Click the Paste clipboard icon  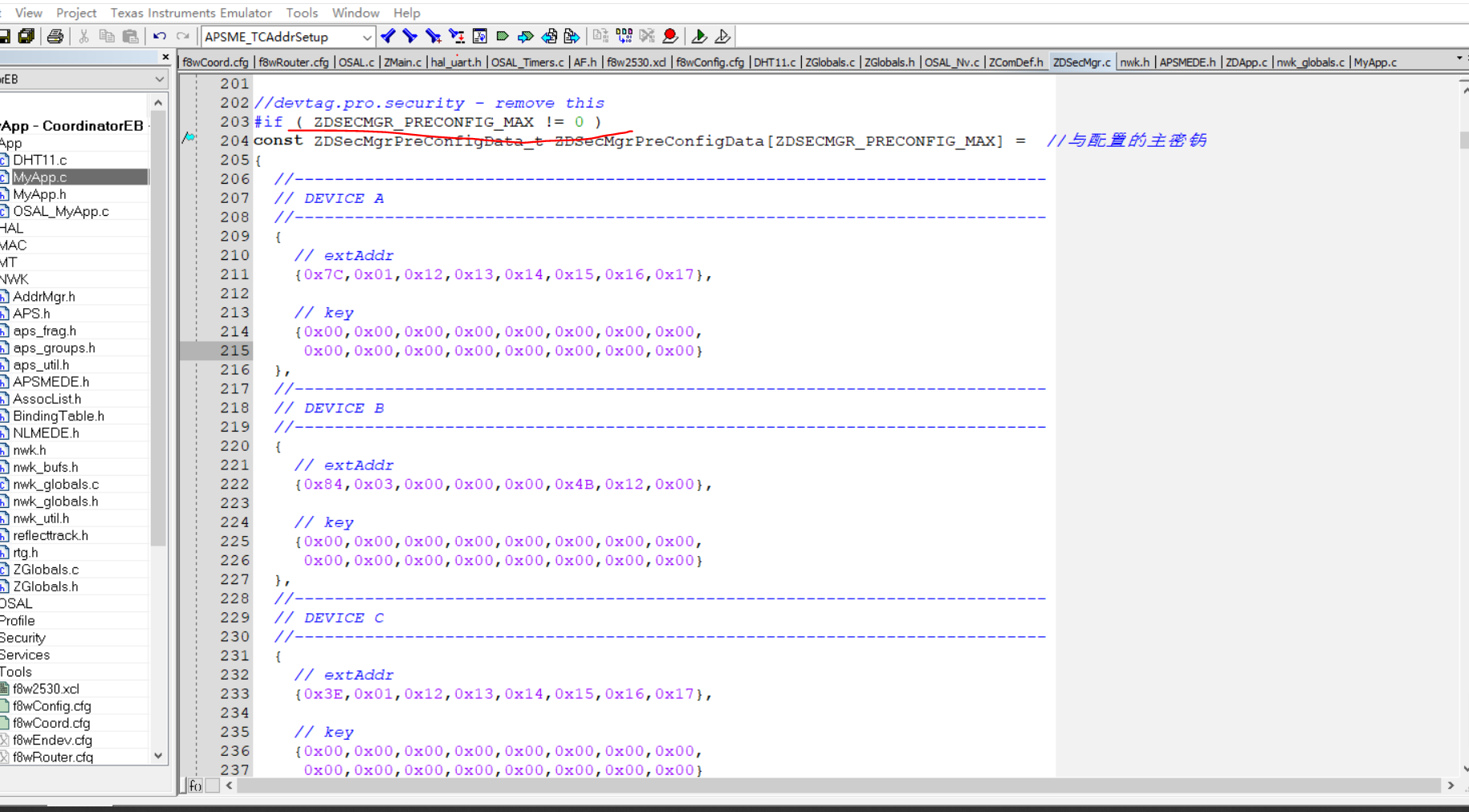coord(130,36)
